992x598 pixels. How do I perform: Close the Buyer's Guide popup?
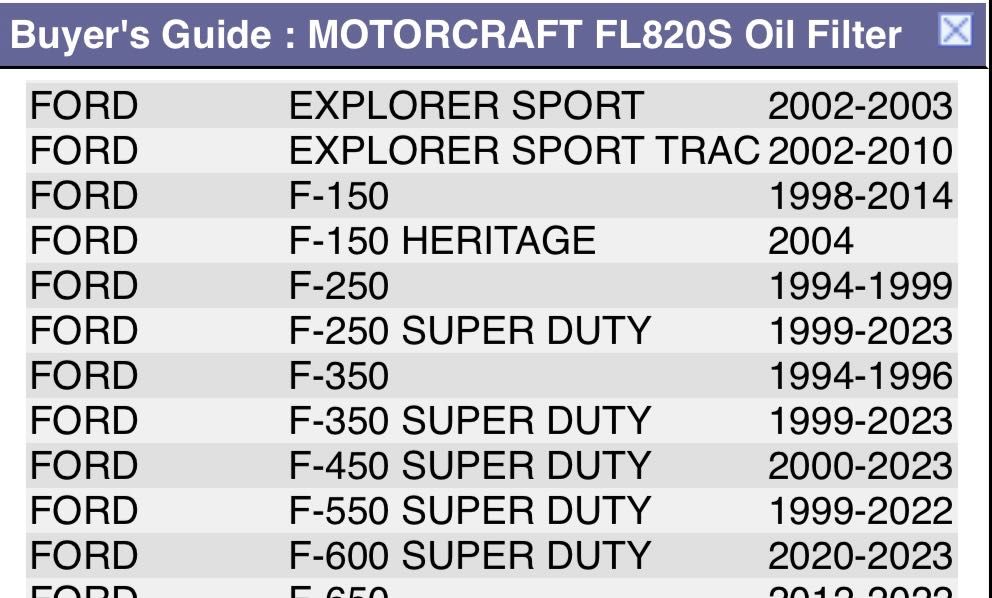(x=956, y=31)
